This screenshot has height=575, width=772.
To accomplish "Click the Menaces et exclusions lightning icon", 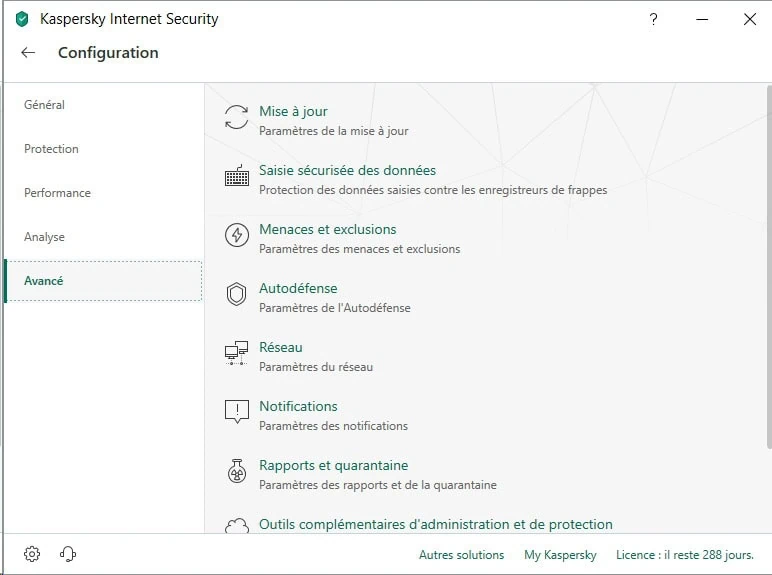I will tap(236, 235).
